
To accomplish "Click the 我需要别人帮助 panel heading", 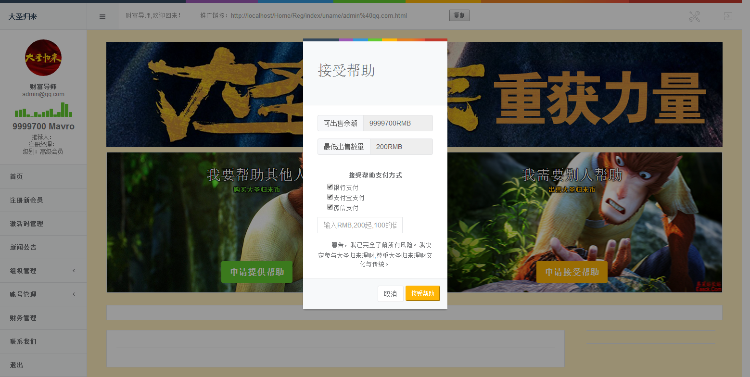I will point(573,175).
